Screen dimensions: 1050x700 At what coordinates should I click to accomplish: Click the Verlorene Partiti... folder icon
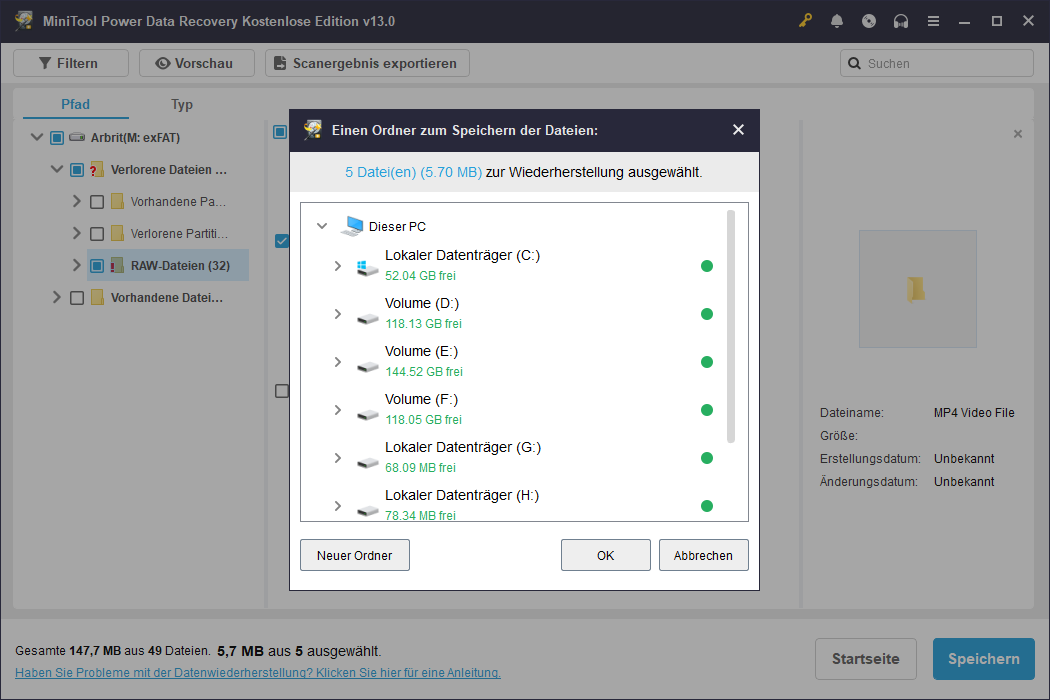tap(117, 233)
